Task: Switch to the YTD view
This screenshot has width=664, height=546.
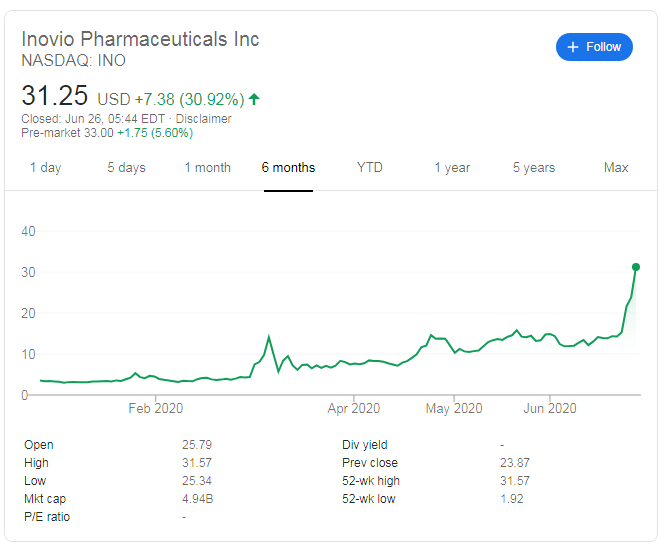Action: pyautogui.click(x=370, y=167)
